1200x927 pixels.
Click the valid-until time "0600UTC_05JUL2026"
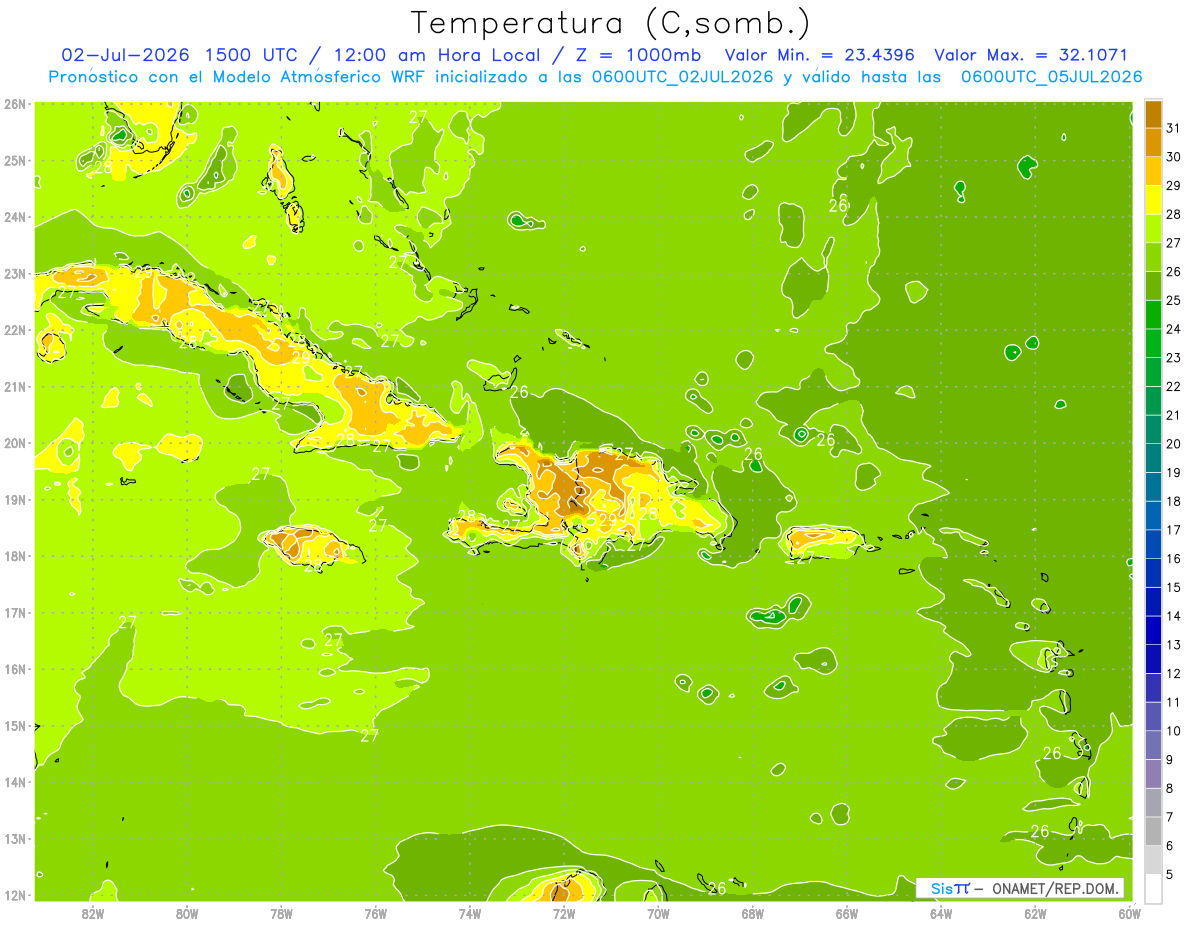(x=1051, y=77)
